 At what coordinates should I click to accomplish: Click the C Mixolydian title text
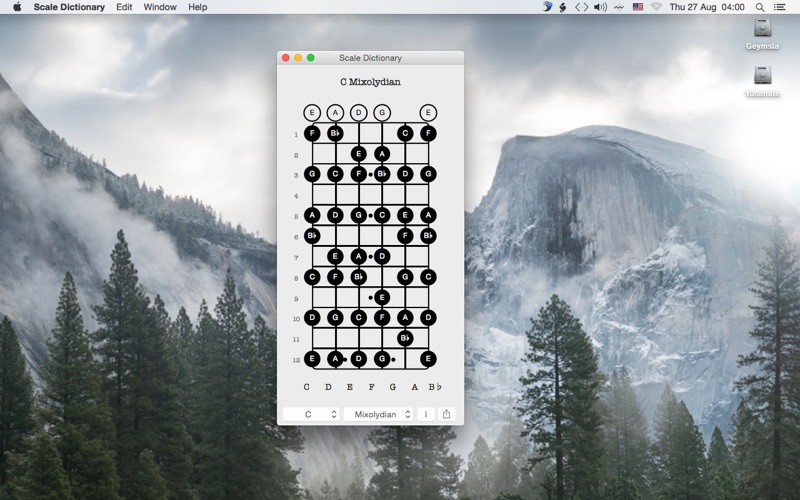click(x=370, y=82)
